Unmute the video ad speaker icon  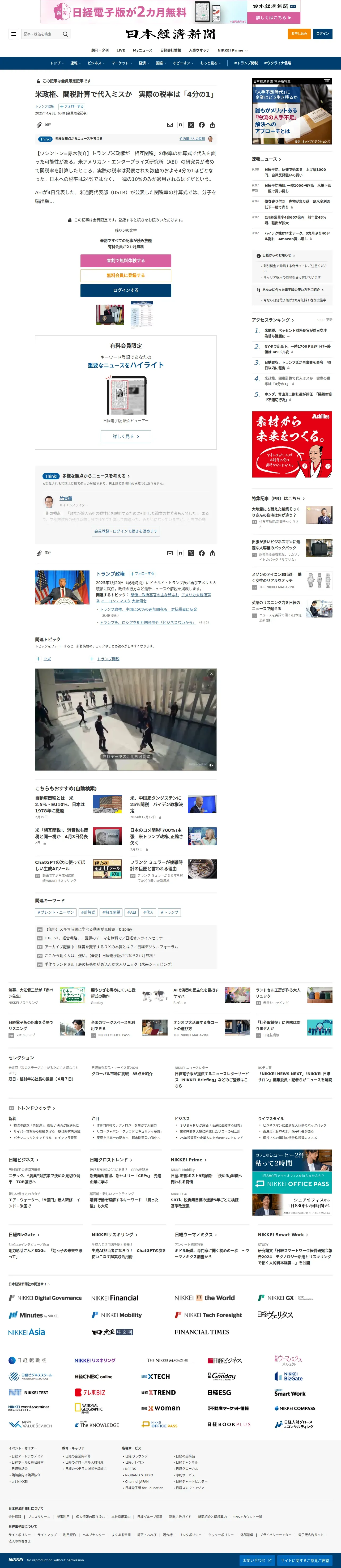click(x=211, y=765)
